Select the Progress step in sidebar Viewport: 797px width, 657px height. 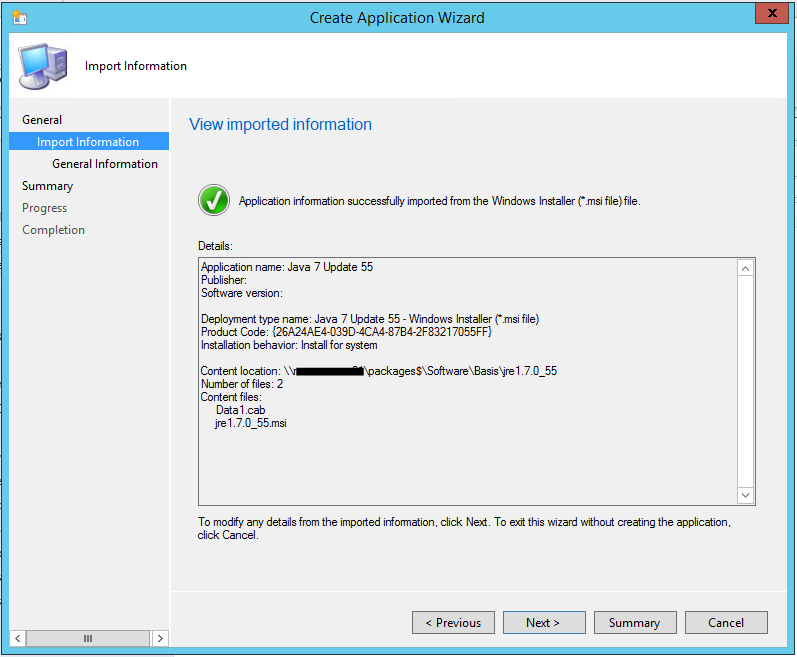[45, 208]
